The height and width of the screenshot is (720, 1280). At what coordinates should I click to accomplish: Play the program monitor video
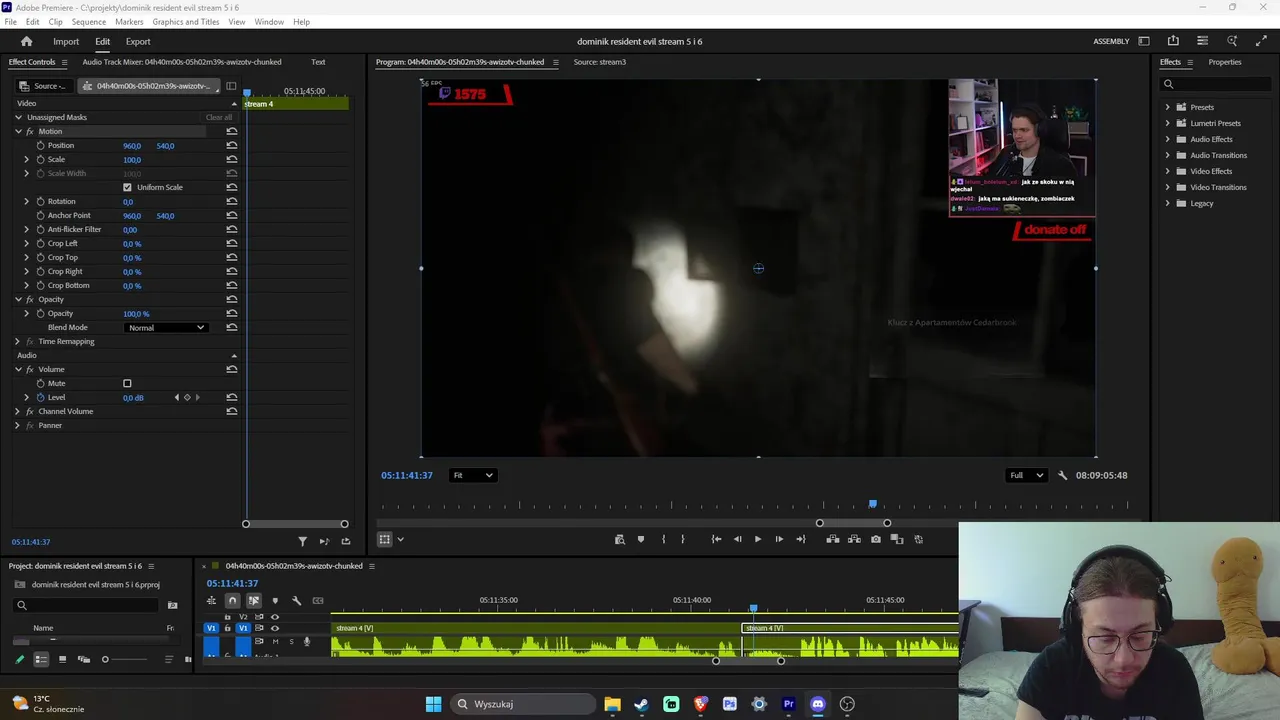(757, 539)
